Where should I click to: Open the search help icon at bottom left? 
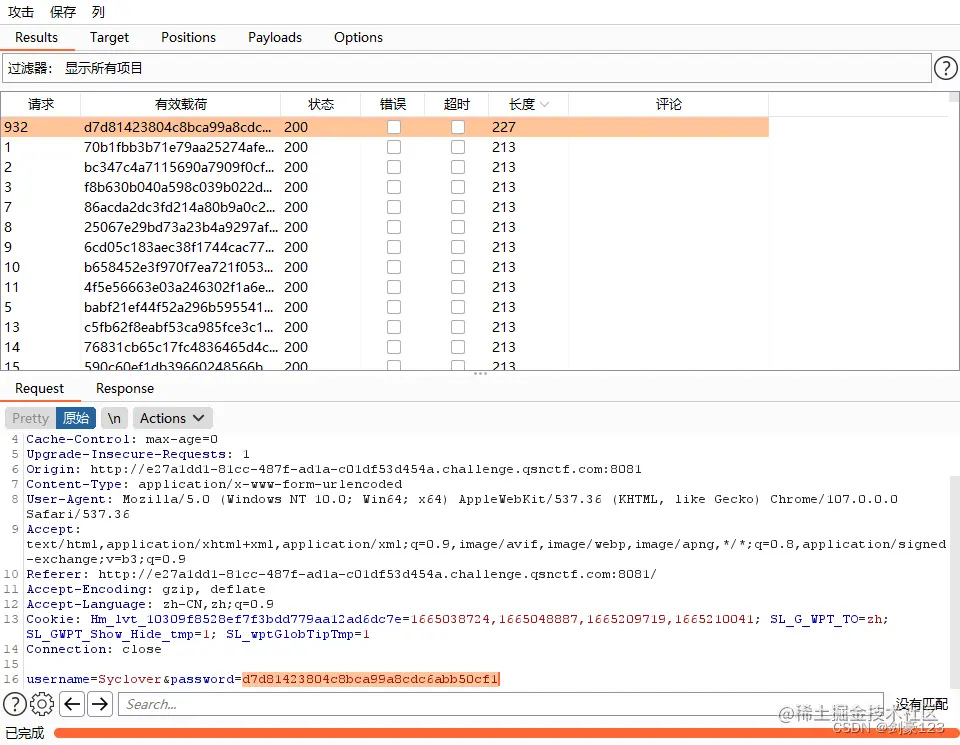pyautogui.click(x=15, y=704)
